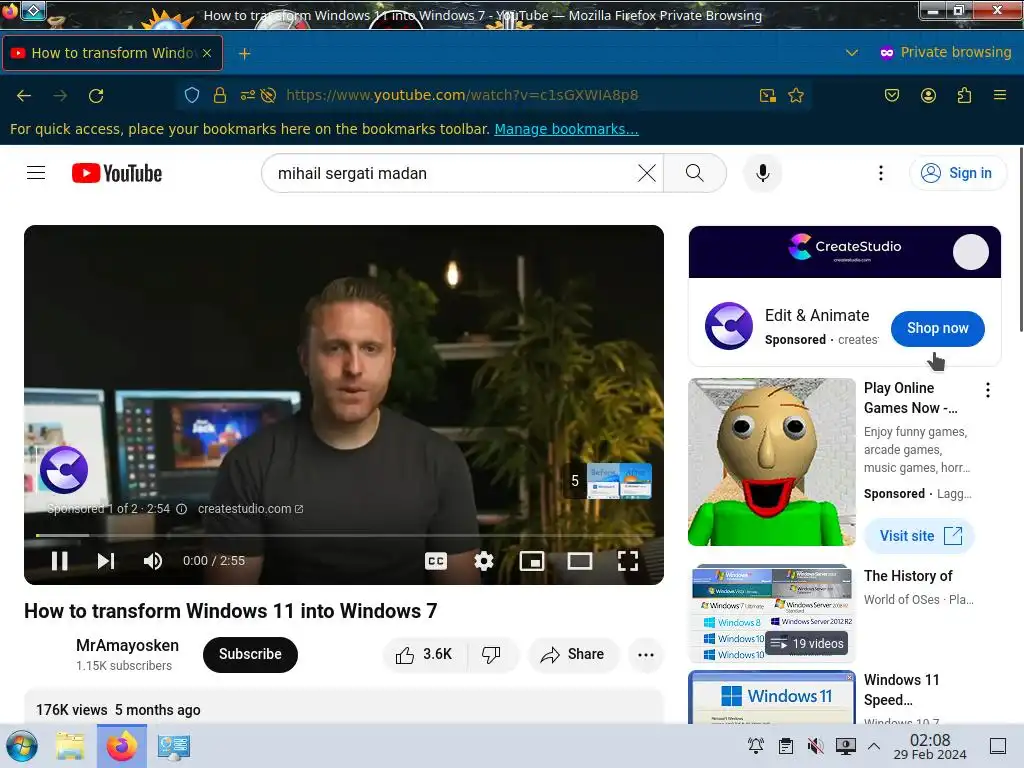Open the CreateStudio ad banner
The image size is (1024, 768).
[844, 252]
